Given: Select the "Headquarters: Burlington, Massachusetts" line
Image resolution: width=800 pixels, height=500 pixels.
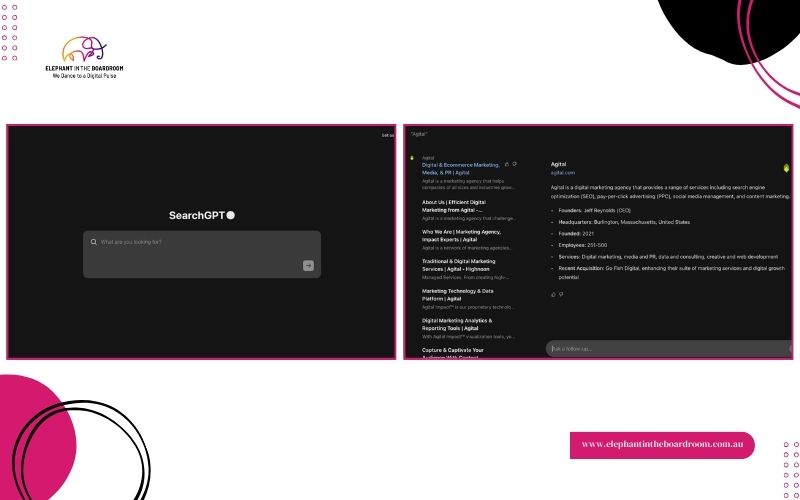Looking at the screenshot, I should [624, 222].
